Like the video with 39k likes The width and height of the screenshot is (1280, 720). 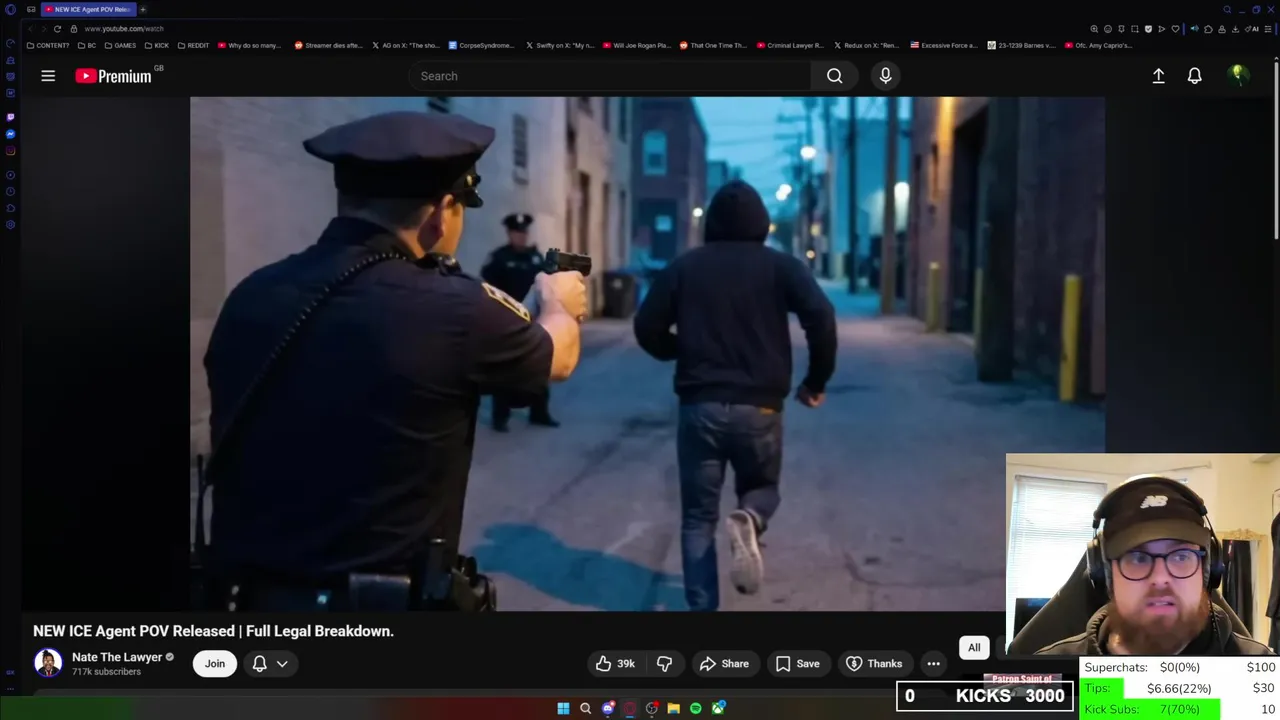(x=615, y=663)
